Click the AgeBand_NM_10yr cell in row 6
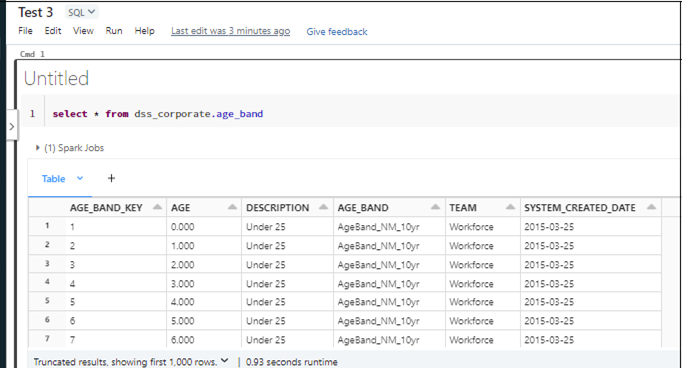682x368 pixels. click(x=378, y=321)
